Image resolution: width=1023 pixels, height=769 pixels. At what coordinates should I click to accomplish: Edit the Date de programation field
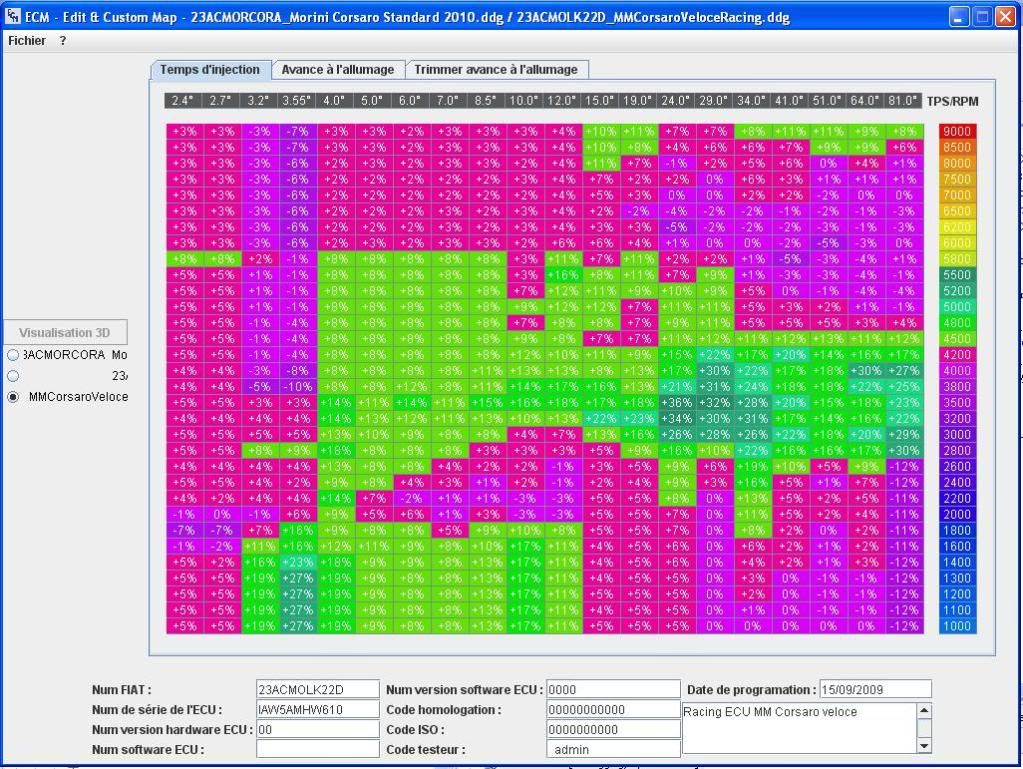pos(876,689)
